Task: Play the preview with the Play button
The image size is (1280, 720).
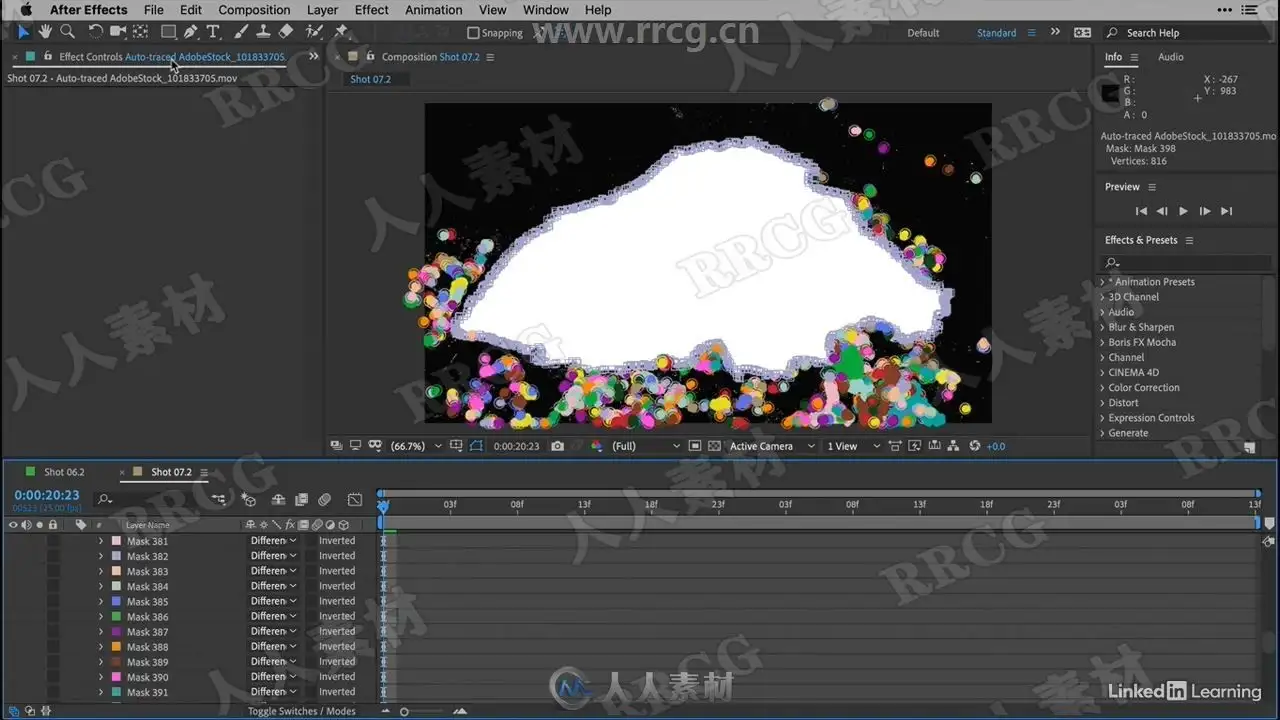Action: pyautogui.click(x=1183, y=211)
